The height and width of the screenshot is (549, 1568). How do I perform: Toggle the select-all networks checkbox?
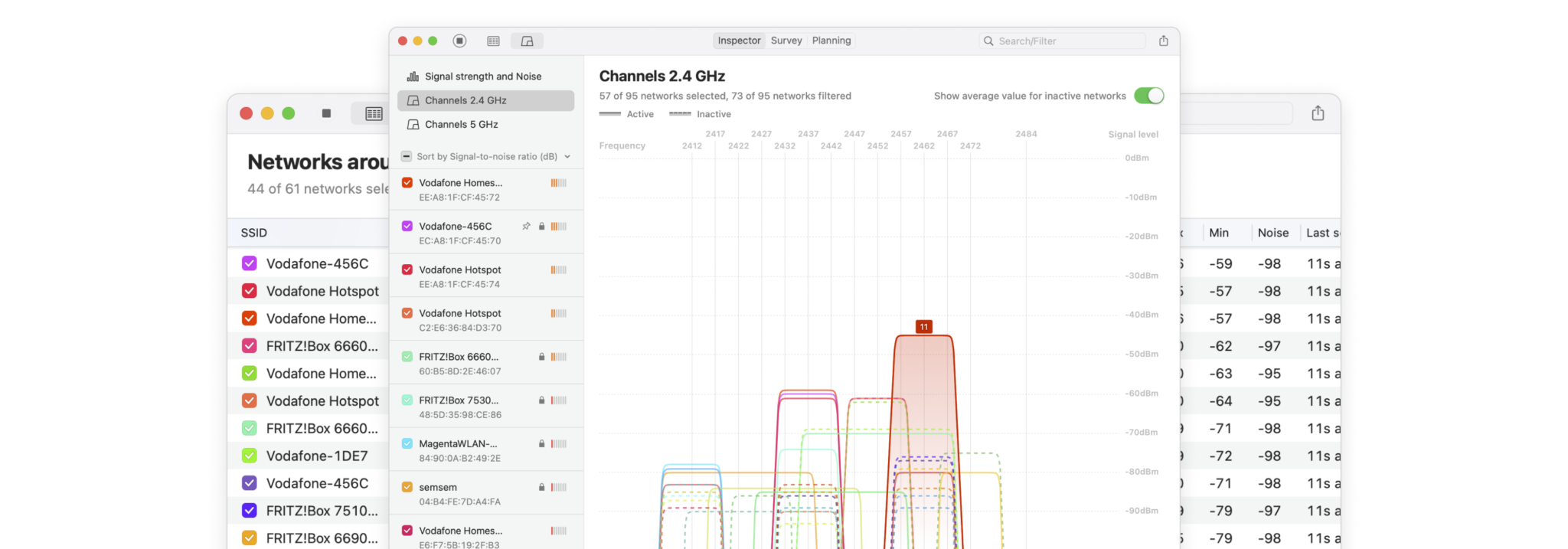tap(407, 156)
